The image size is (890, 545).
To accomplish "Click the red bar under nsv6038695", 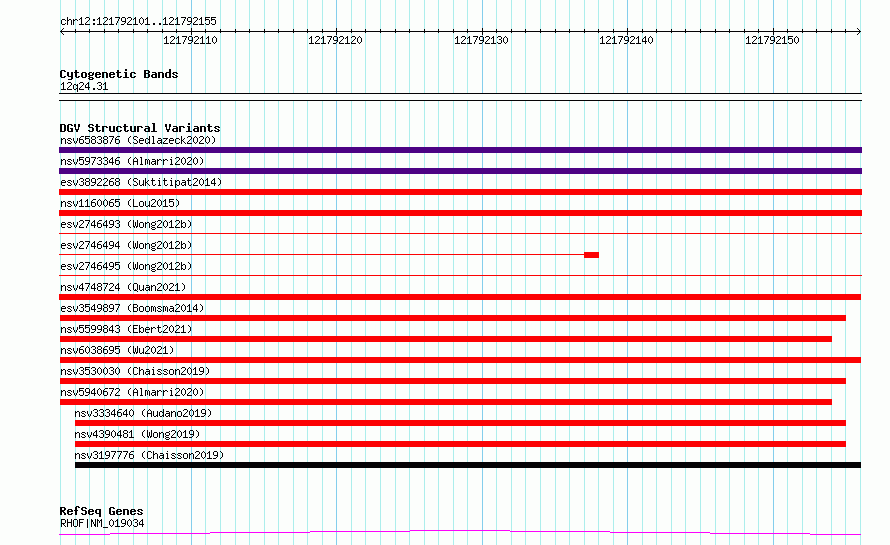I will 460,360.
